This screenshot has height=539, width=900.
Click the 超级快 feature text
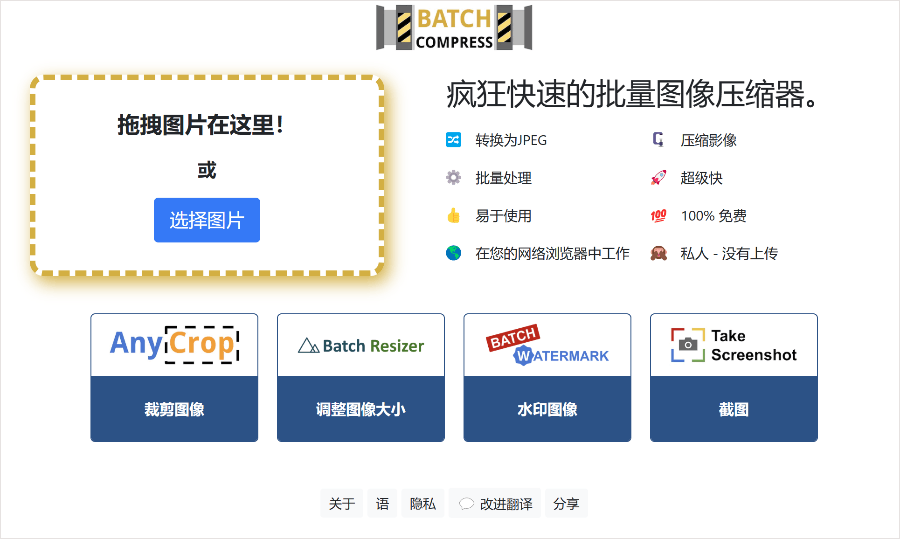(701, 178)
